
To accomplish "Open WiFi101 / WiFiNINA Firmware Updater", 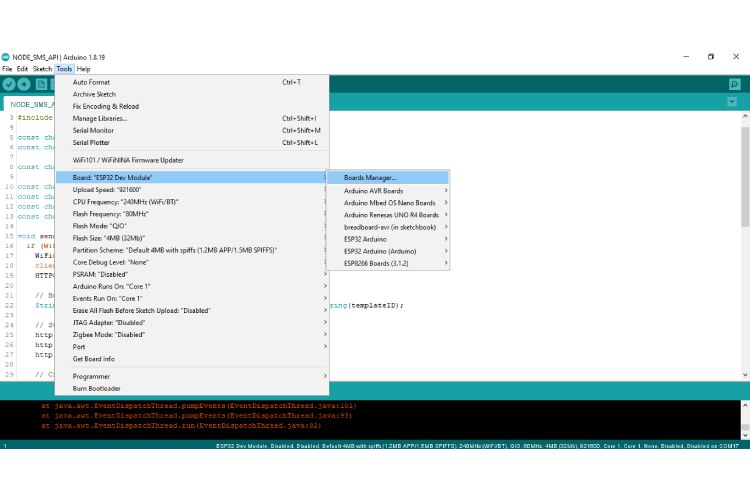I will (192, 160).
